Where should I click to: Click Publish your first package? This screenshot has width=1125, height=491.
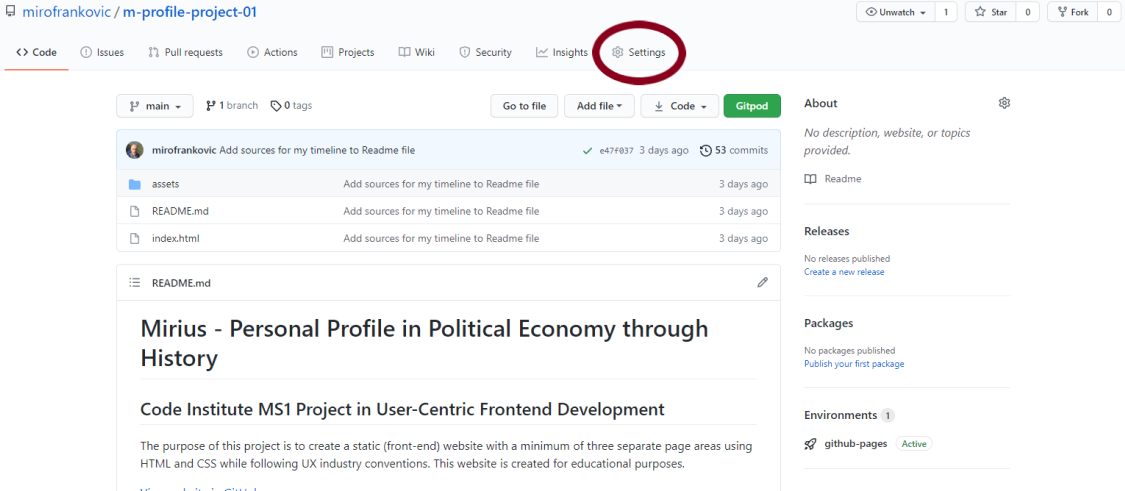[x=855, y=364]
